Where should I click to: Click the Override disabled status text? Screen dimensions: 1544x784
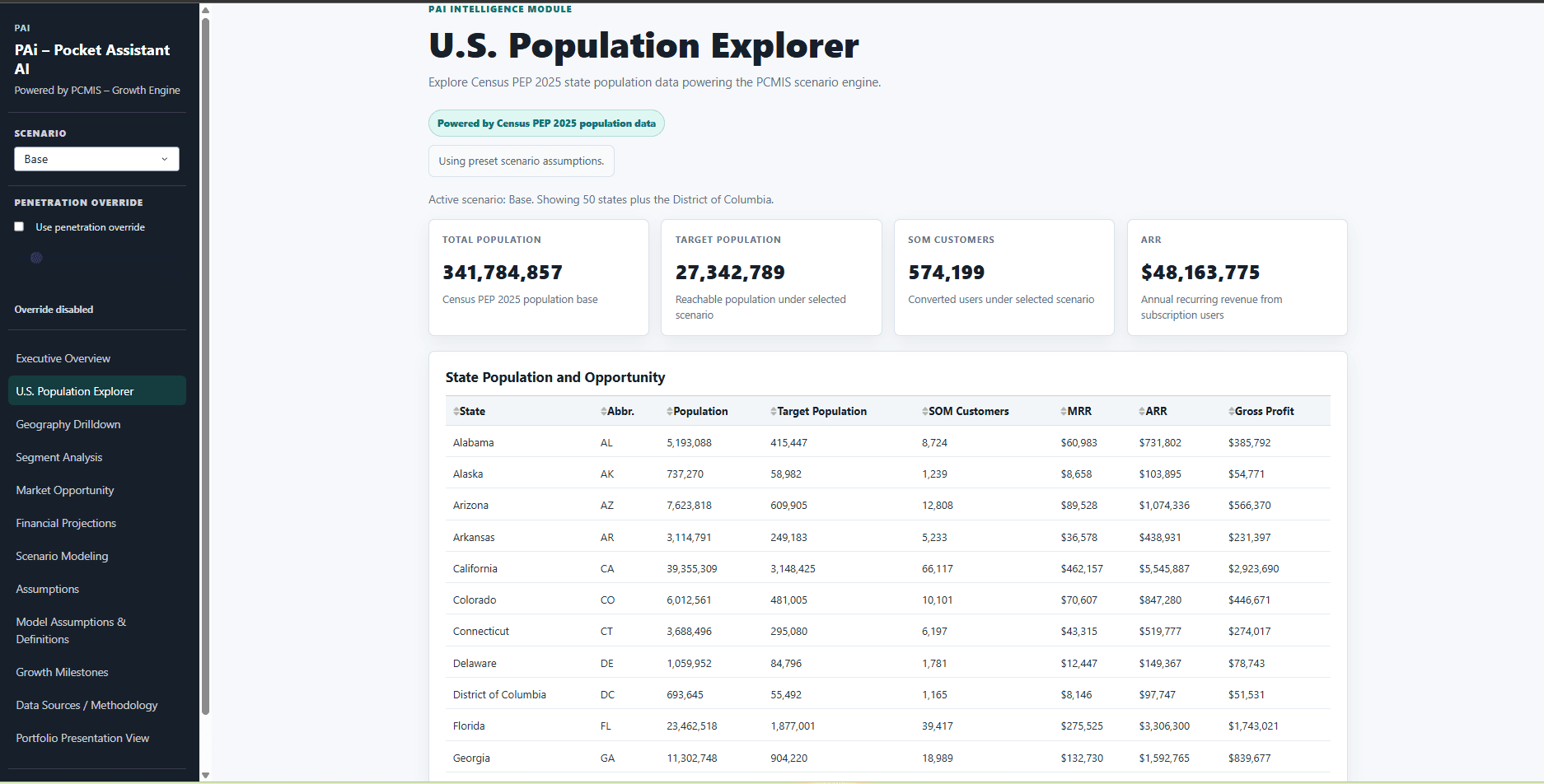[54, 310]
